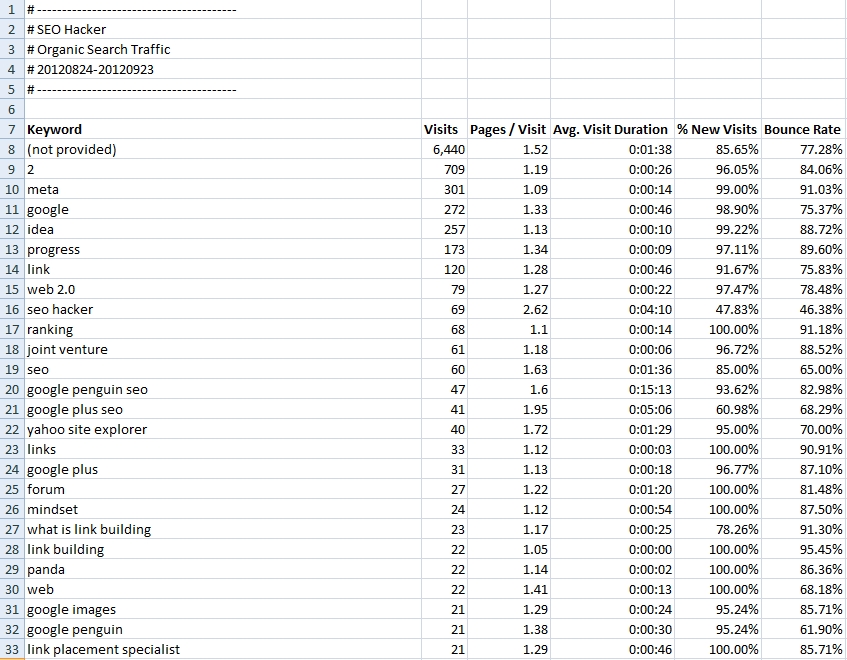Click the Pages / Visit header cell
This screenshot has width=847, height=660.
pos(508,130)
